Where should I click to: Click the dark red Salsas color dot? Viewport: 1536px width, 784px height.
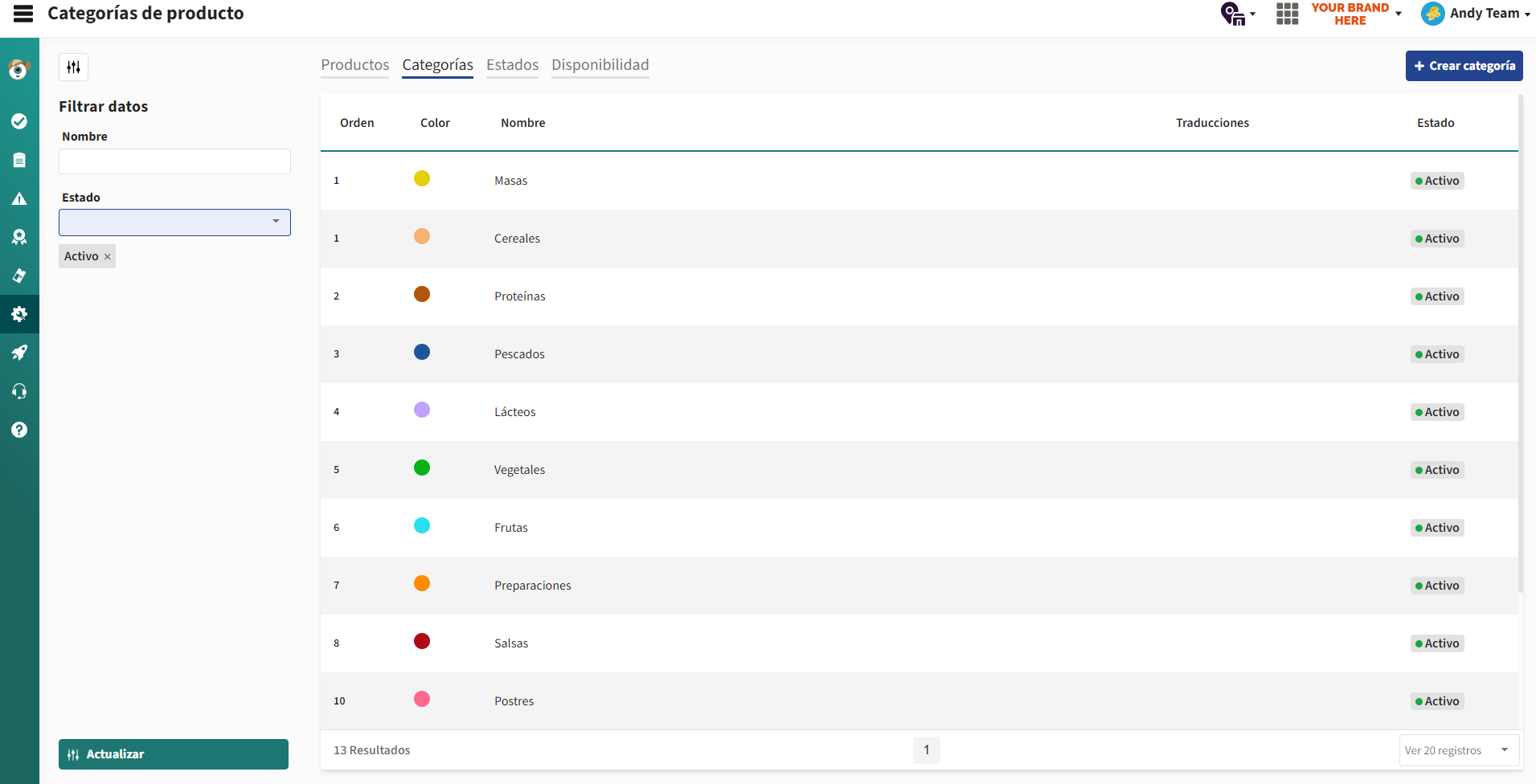(x=422, y=641)
